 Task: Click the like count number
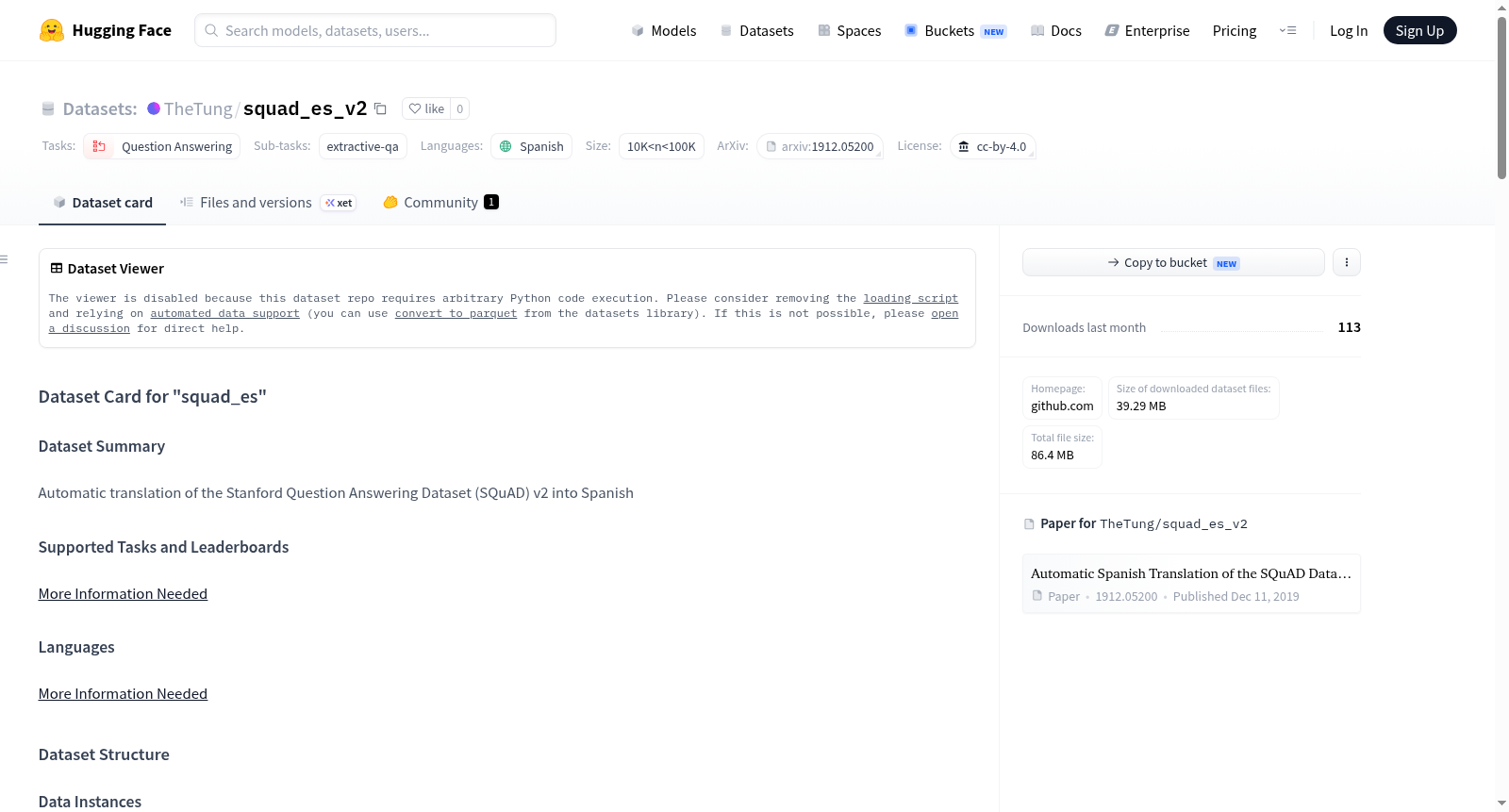point(460,108)
